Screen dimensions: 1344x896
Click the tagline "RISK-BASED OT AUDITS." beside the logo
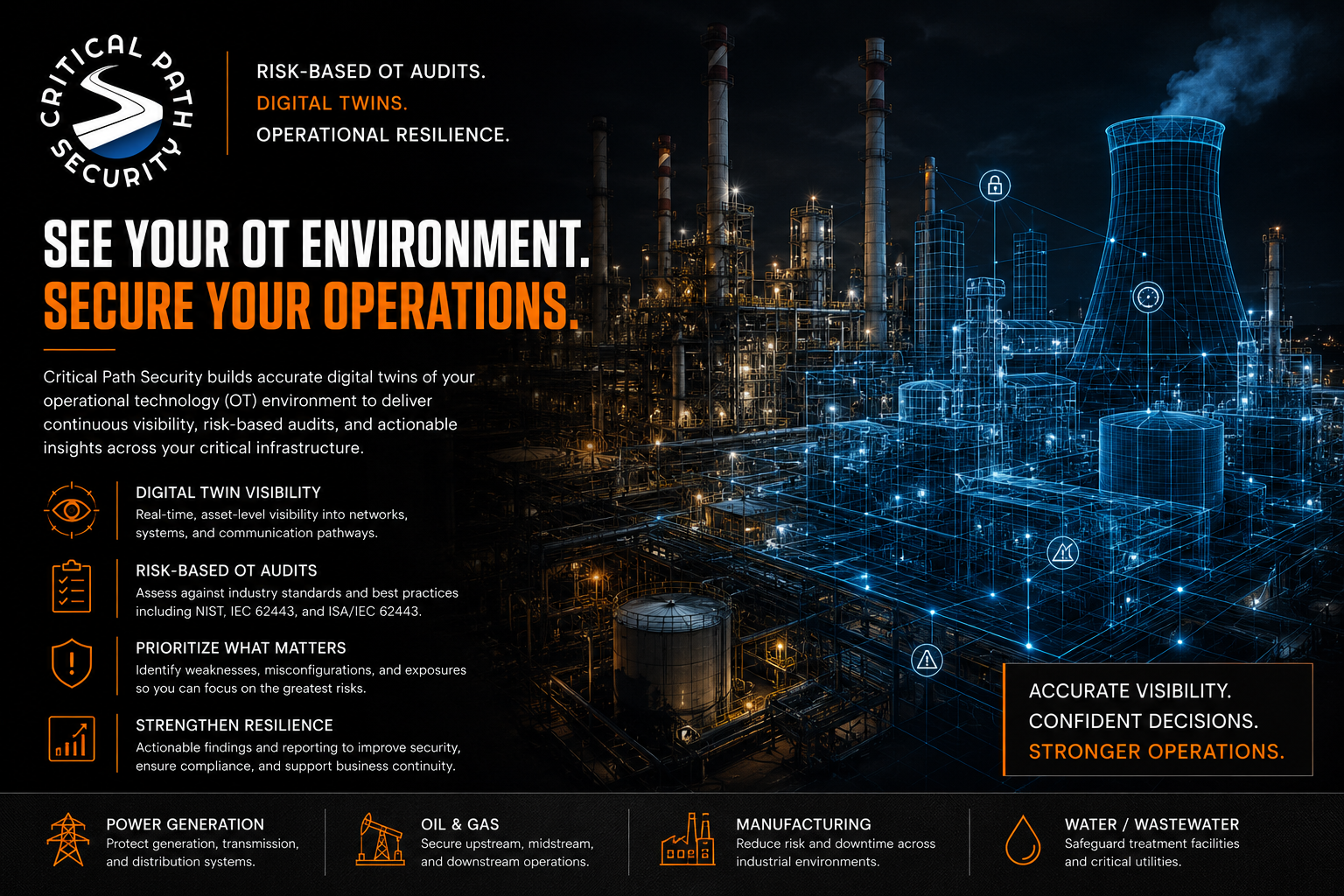point(371,72)
